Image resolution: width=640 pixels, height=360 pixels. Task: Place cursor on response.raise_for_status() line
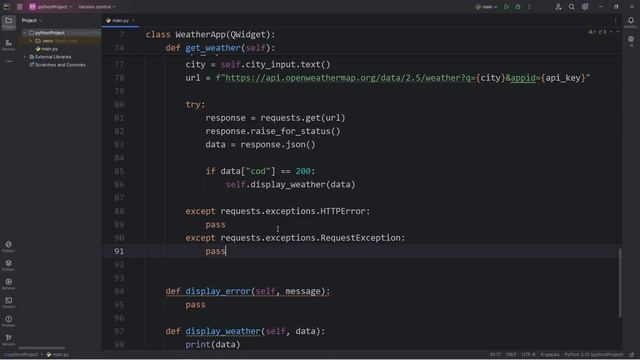273,131
